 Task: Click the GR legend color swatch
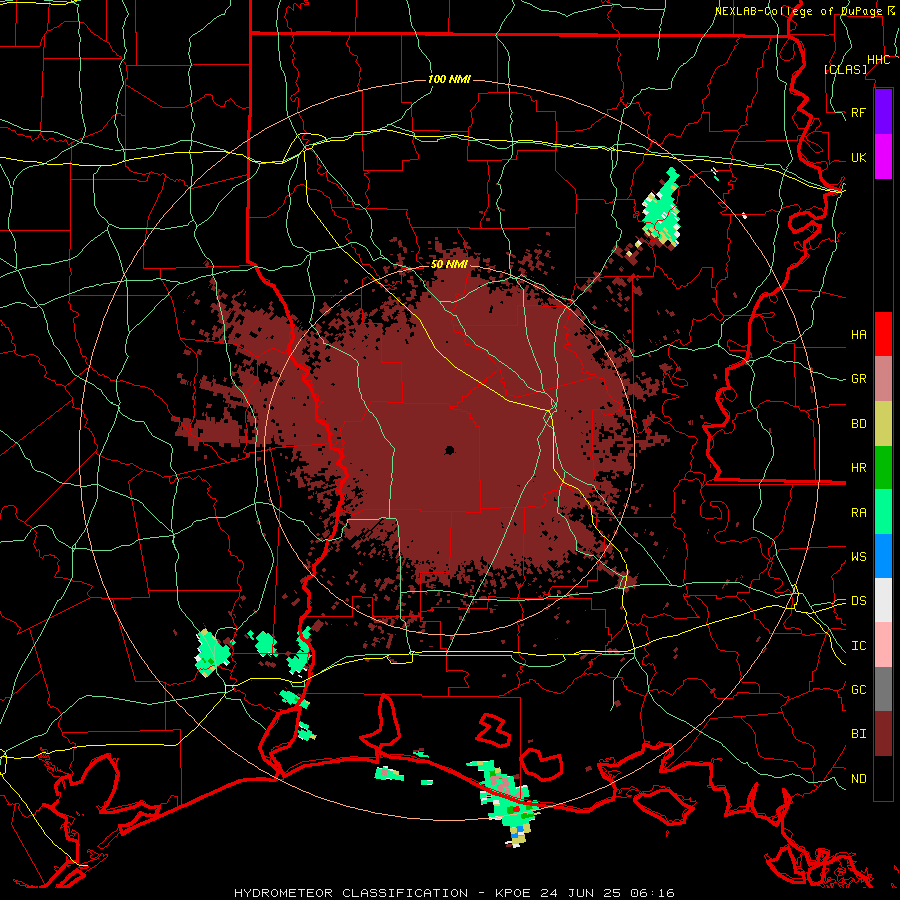coord(883,379)
